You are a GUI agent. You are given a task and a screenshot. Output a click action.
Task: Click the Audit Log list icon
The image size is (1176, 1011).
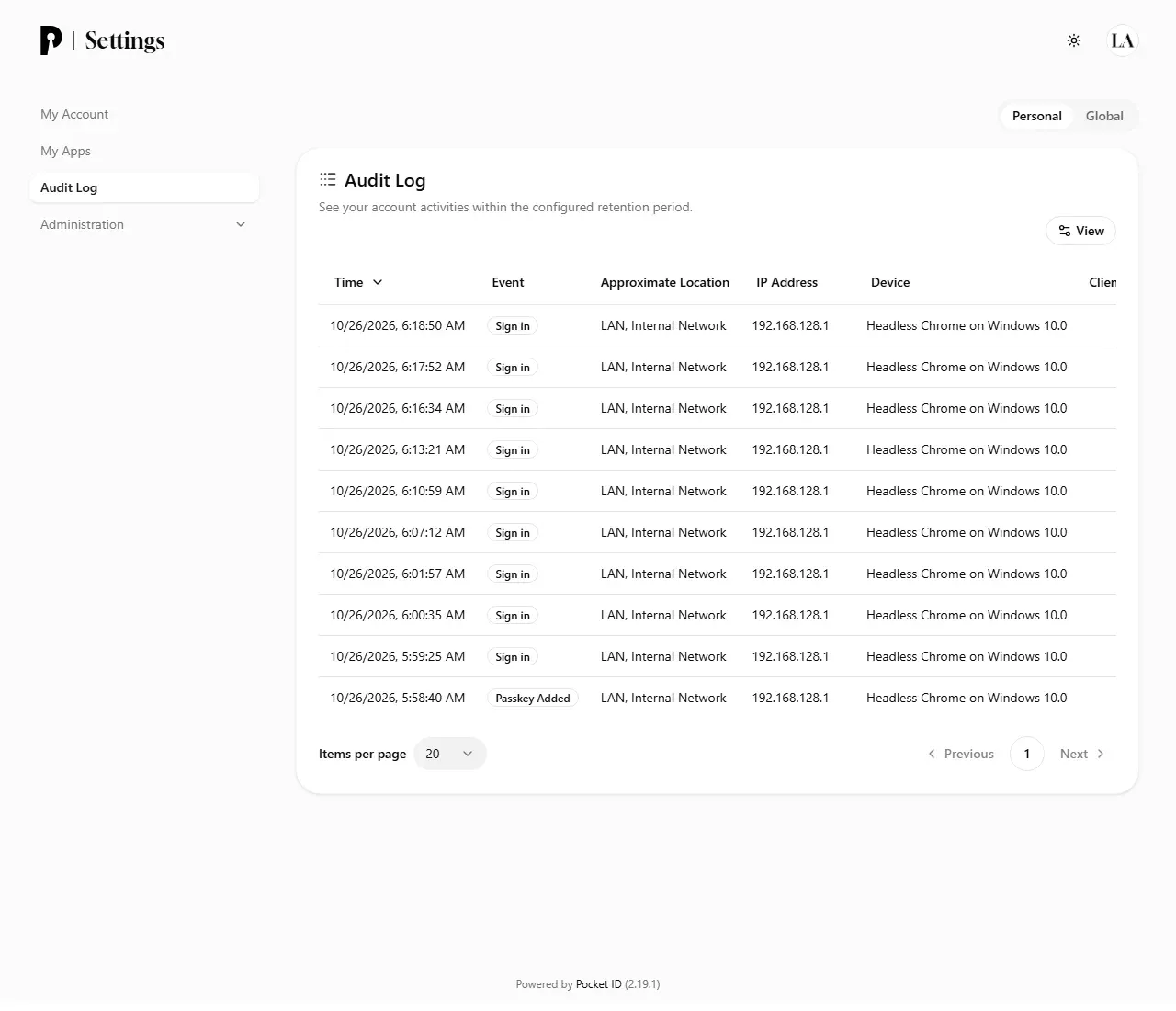[328, 180]
